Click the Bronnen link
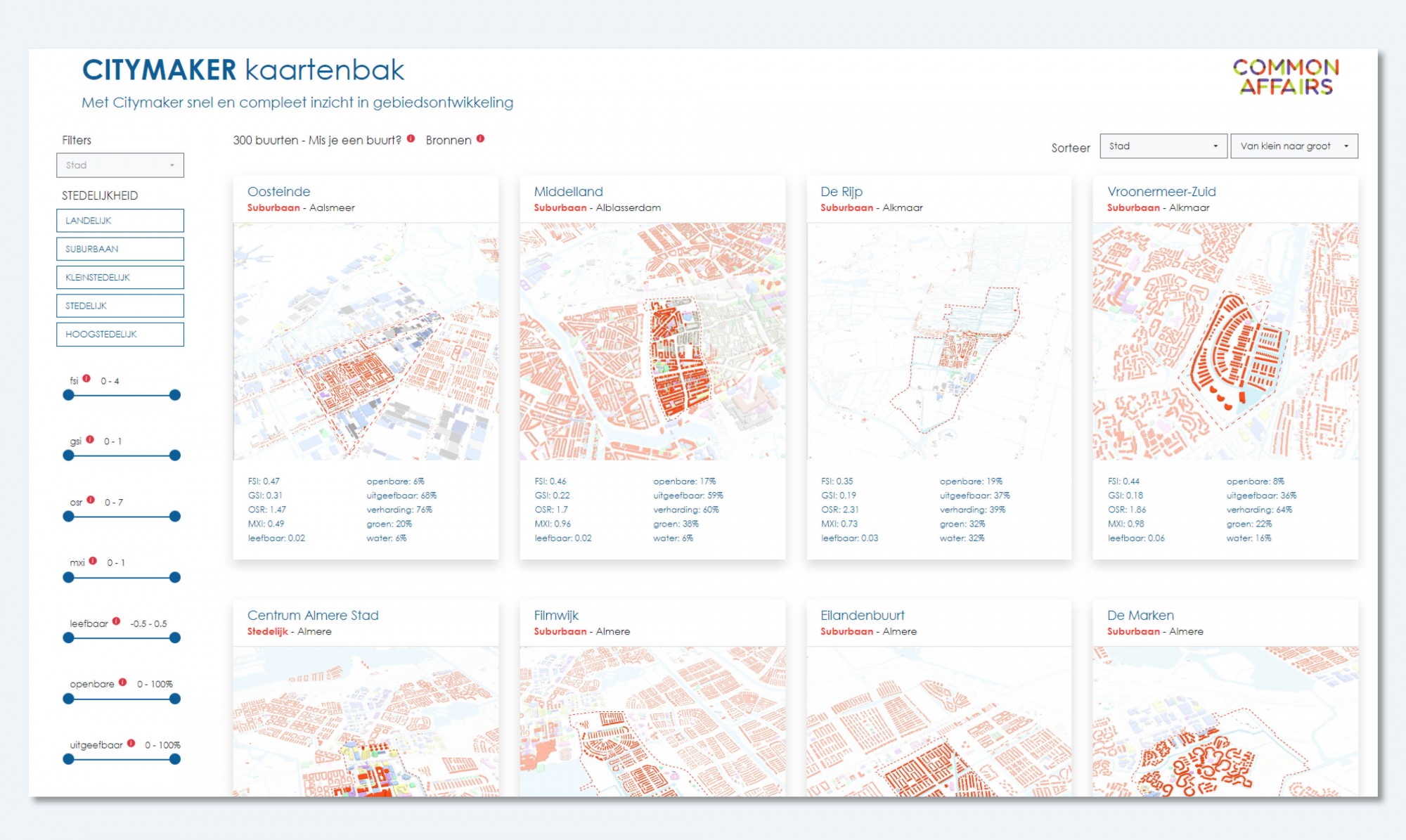This screenshot has height=840, width=1406. [449, 140]
